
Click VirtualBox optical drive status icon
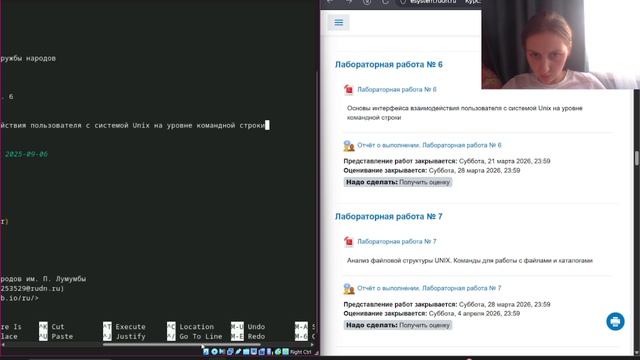[214, 351]
